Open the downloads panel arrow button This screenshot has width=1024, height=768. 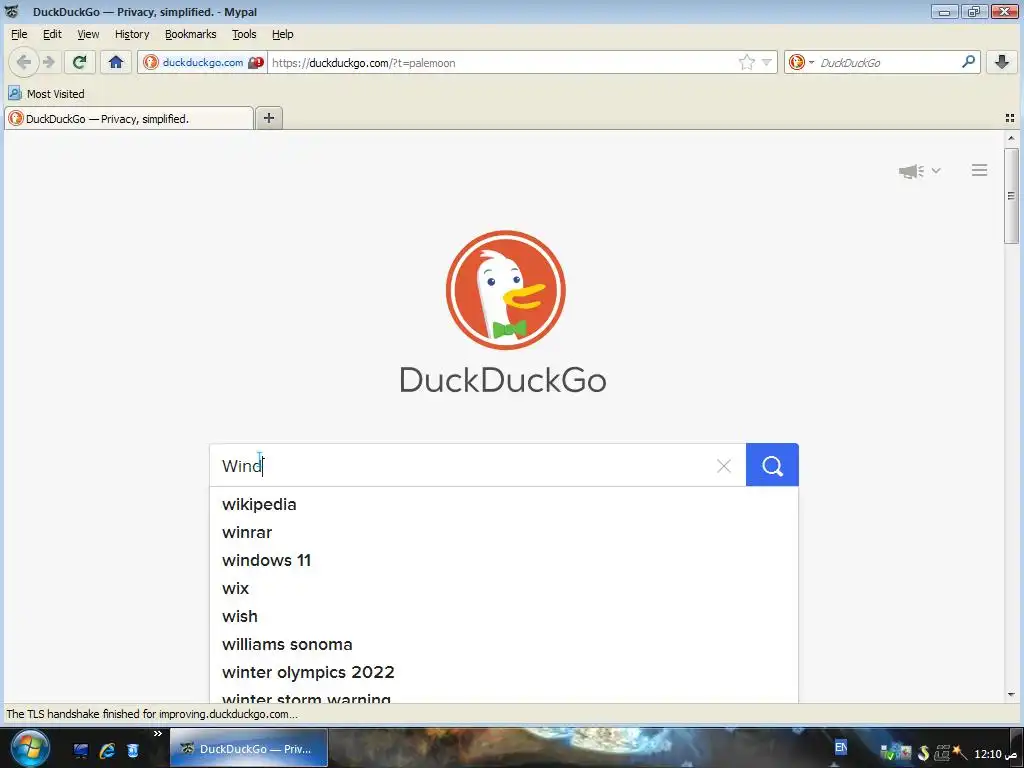[1002, 62]
